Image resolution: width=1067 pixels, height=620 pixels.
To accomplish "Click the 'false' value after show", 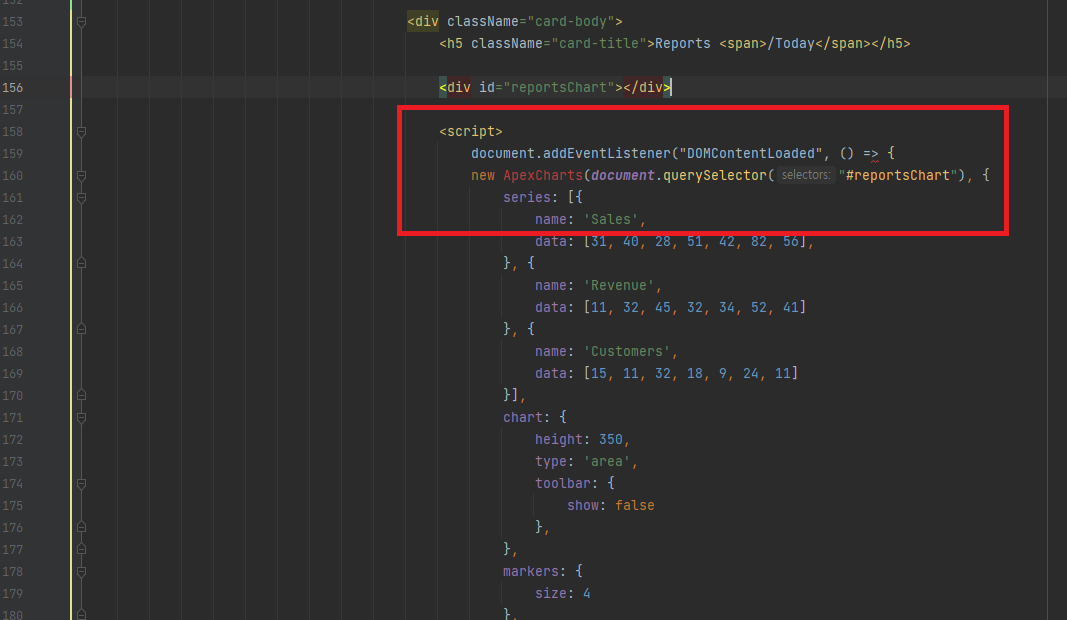I will 635,506.
